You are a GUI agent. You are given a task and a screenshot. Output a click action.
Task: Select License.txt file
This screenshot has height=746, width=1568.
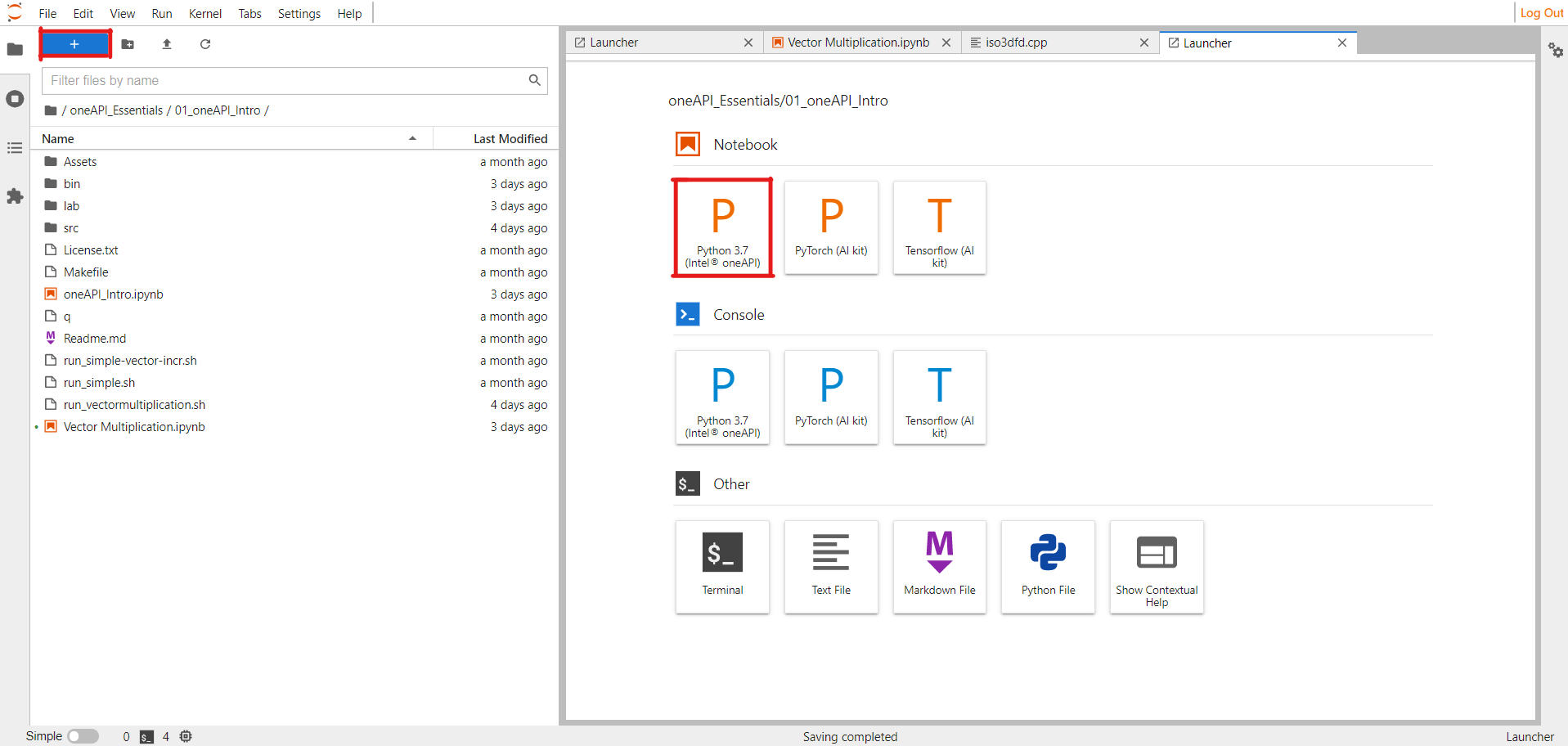tap(295, 250)
